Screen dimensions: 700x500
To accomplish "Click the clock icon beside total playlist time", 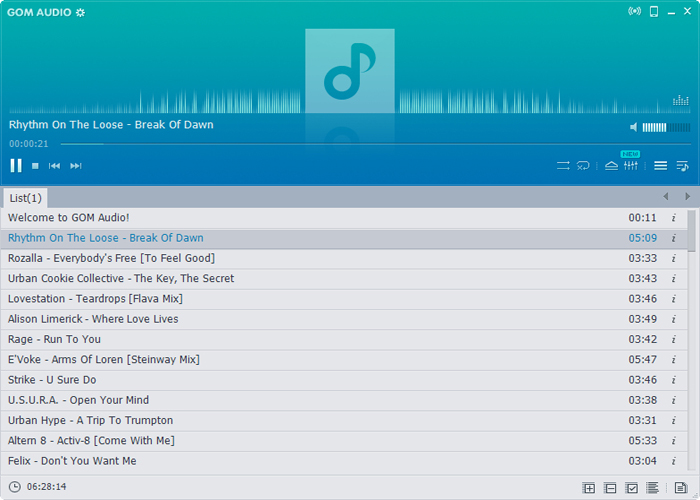I will tap(15, 487).
